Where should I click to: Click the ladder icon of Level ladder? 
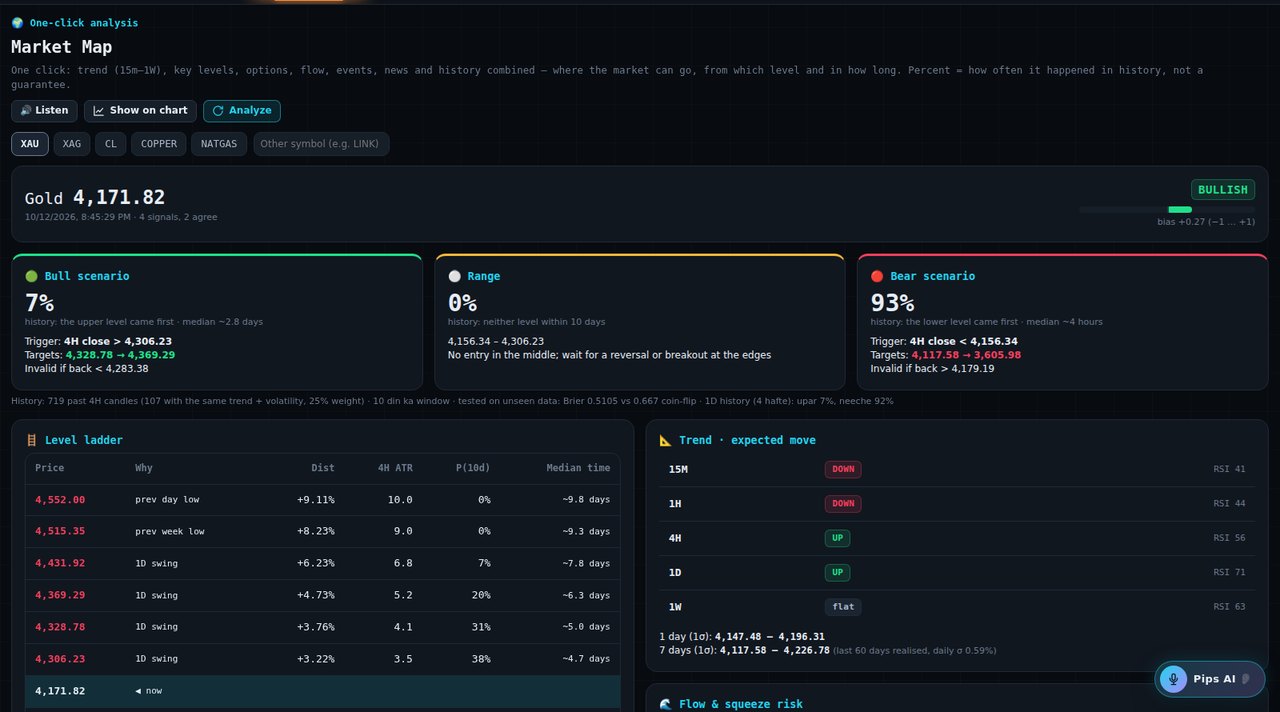coord(32,440)
